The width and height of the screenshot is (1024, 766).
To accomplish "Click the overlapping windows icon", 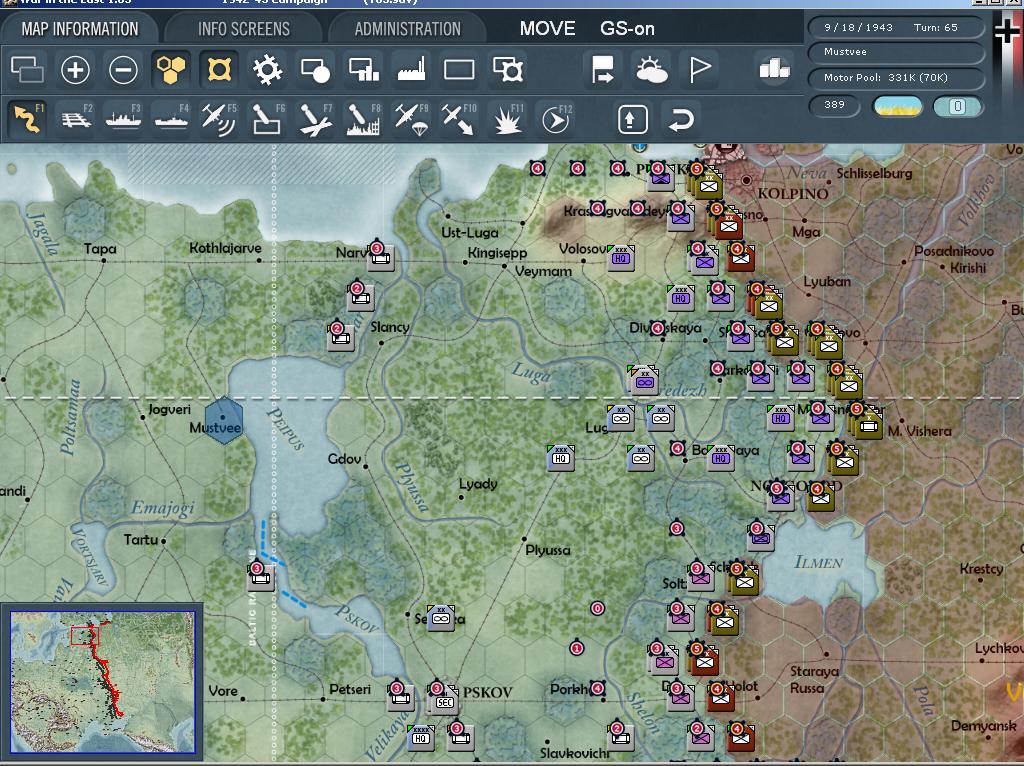I will [27, 69].
